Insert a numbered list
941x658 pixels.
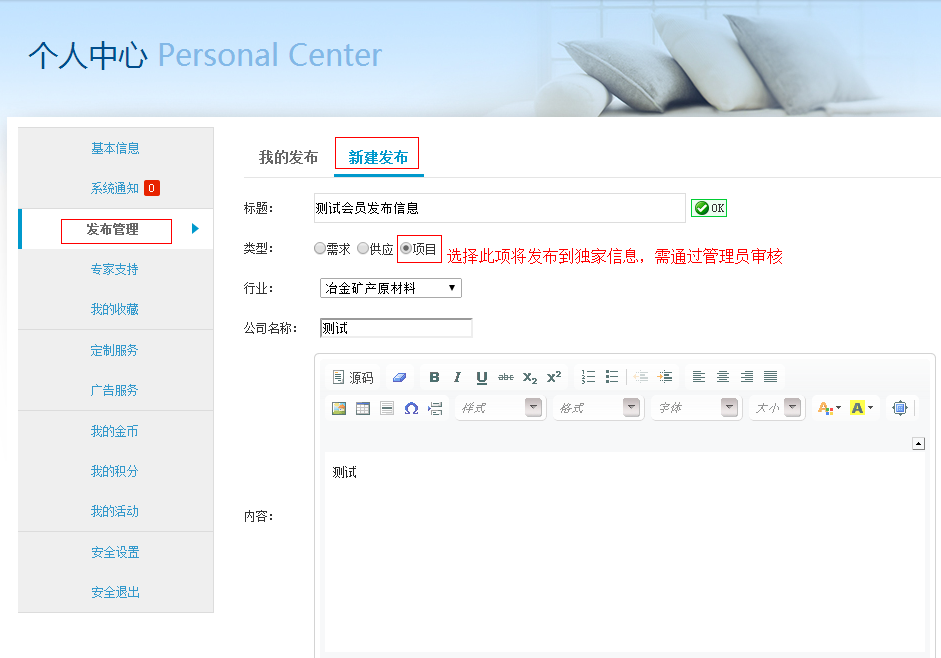tap(588, 377)
